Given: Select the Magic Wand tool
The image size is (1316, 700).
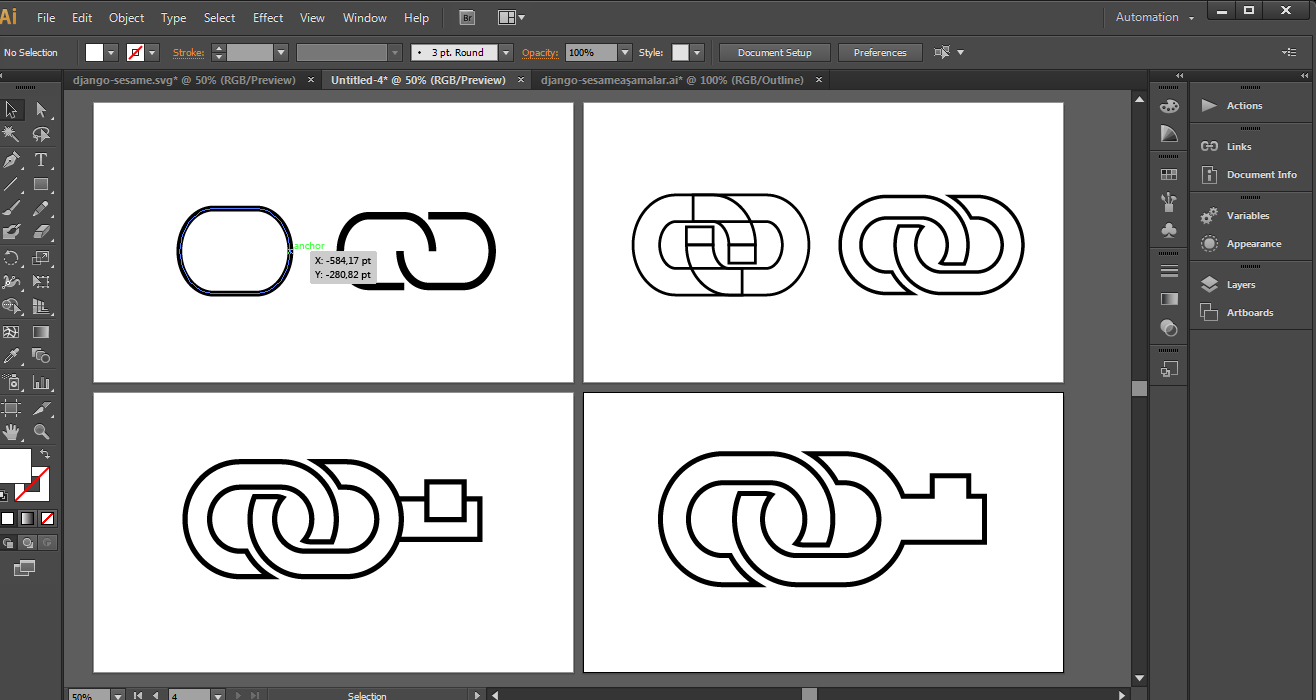Looking at the screenshot, I should tap(12, 134).
